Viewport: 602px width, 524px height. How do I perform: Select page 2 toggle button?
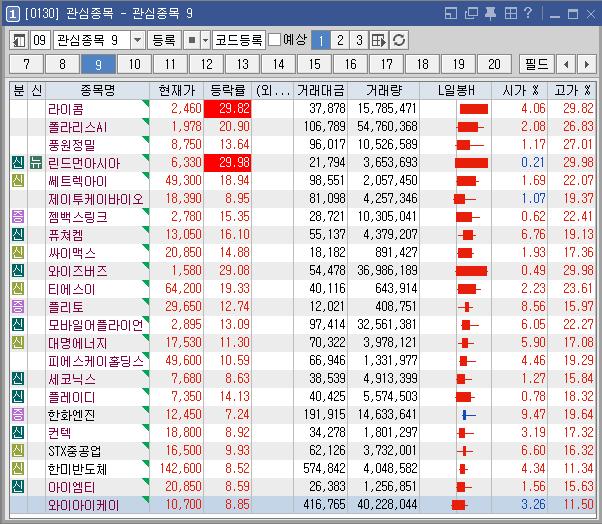coord(340,40)
